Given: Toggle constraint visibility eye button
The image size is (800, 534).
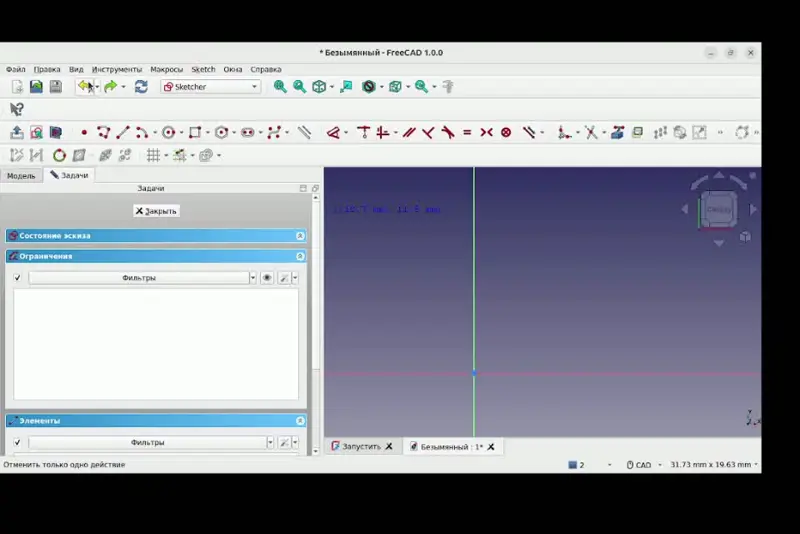Looking at the screenshot, I should (x=267, y=277).
